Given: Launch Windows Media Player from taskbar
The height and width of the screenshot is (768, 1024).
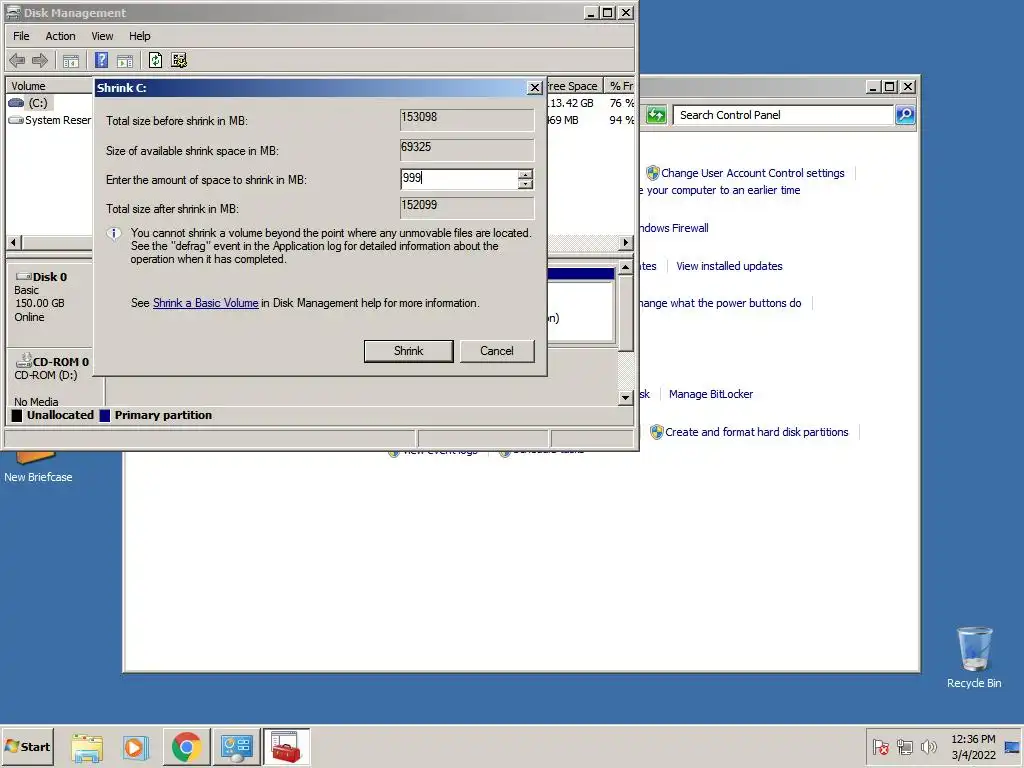Looking at the screenshot, I should pos(136,747).
